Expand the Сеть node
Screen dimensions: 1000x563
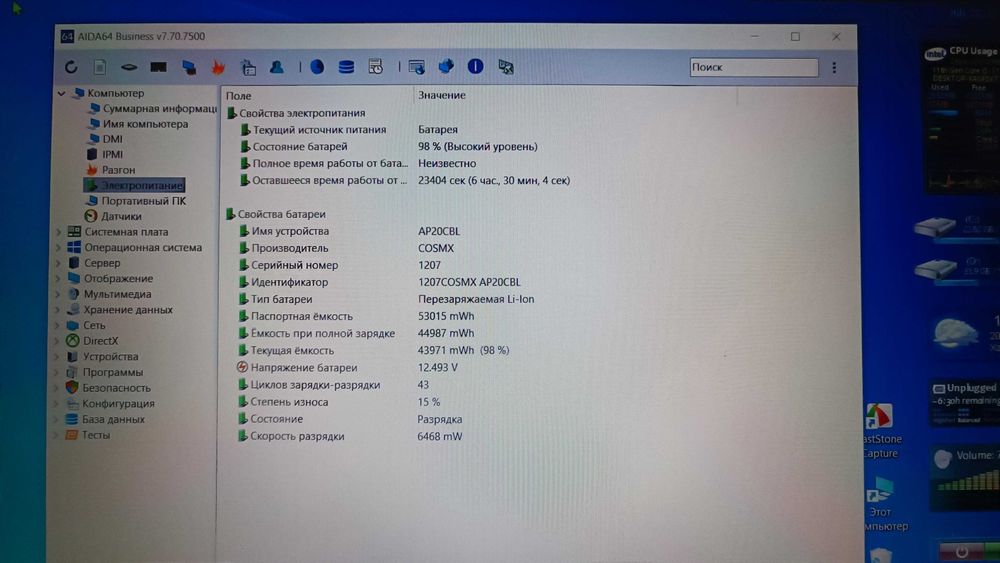57,325
